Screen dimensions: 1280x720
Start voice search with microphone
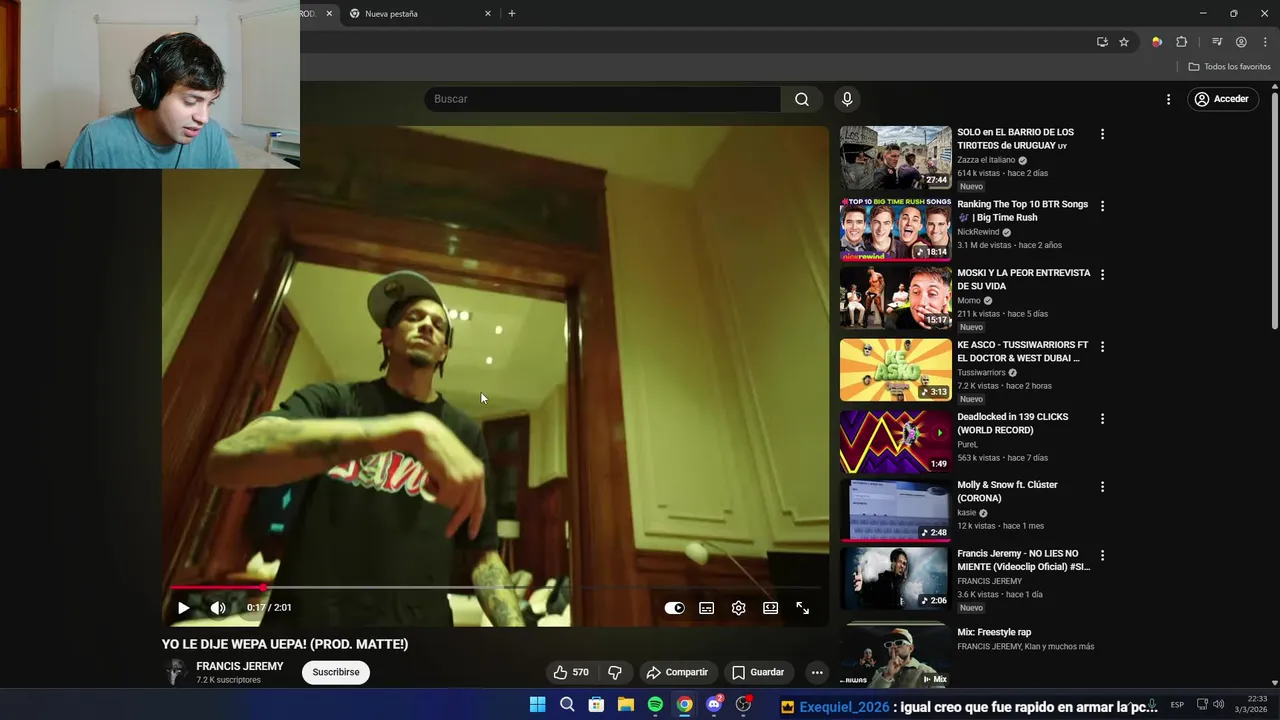point(847,99)
